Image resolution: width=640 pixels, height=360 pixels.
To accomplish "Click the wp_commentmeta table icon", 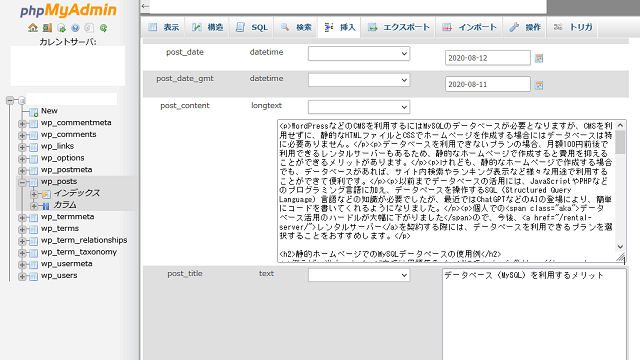I will 33,123.
